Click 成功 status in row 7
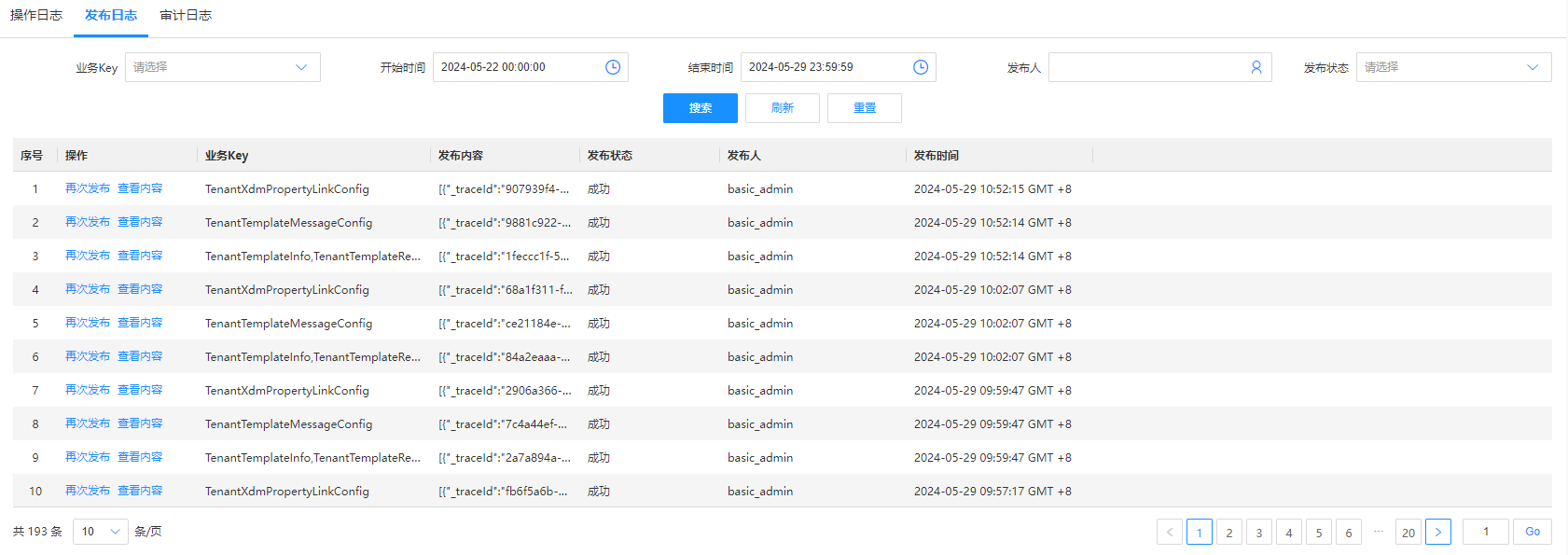This screenshot has width=1568, height=555. click(599, 391)
